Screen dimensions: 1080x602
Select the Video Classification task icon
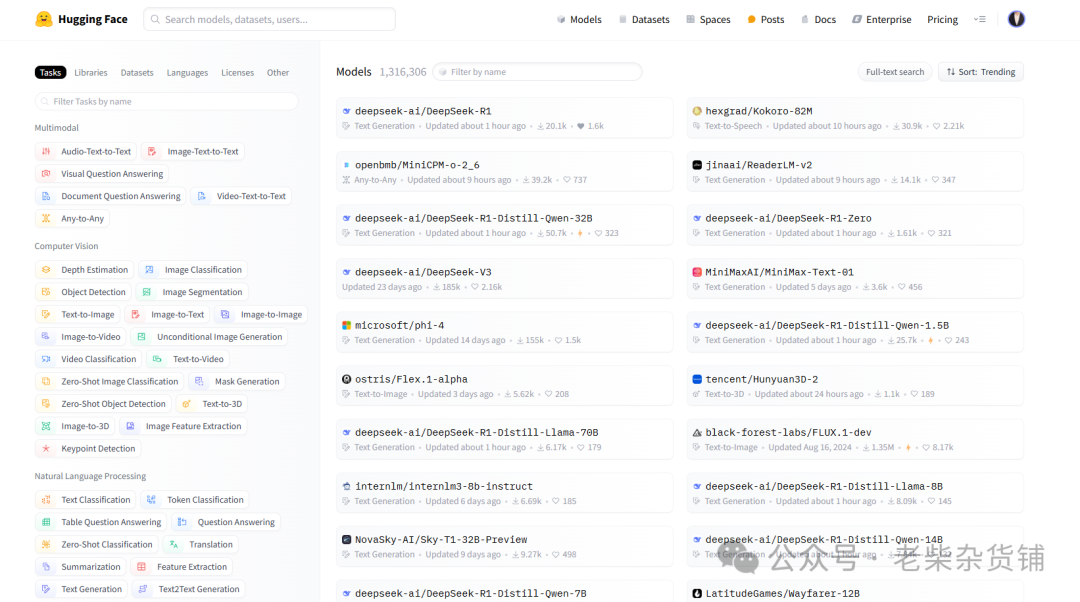coord(46,359)
